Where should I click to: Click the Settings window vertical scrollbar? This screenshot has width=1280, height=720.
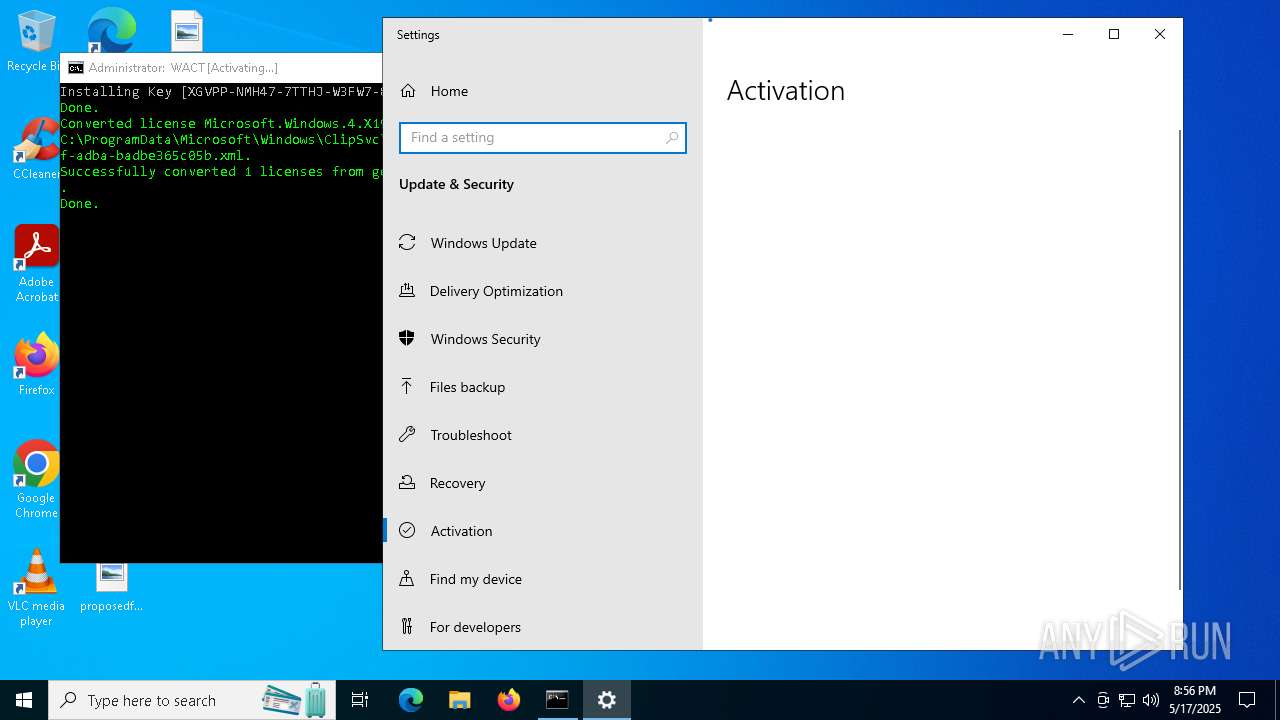(x=1180, y=359)
